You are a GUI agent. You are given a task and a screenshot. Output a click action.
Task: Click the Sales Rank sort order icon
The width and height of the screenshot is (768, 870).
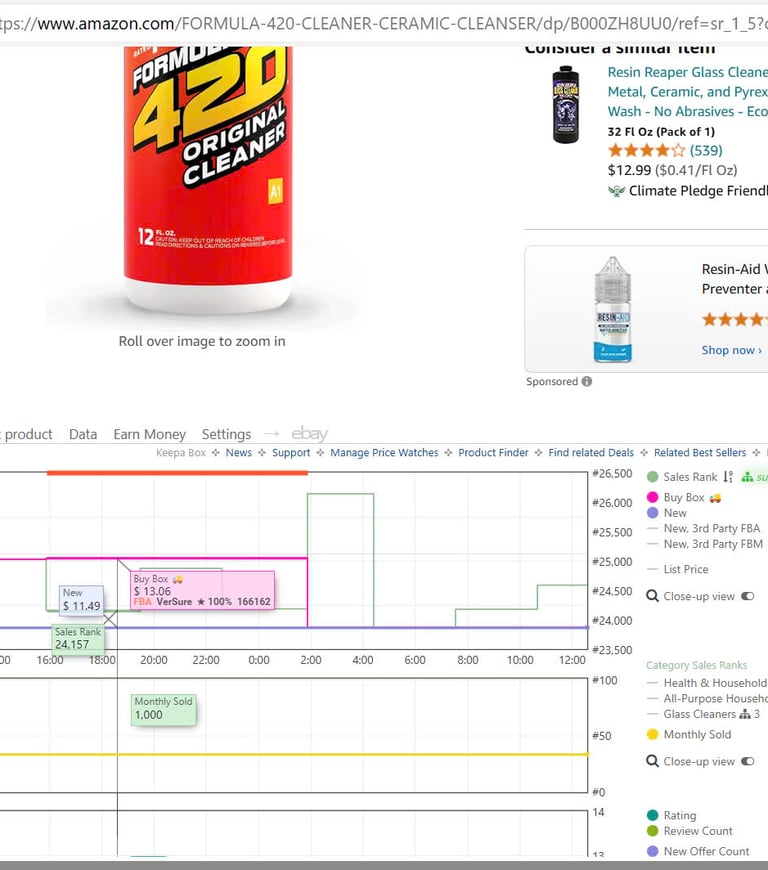pyautogui.click(x=728, y=477)
